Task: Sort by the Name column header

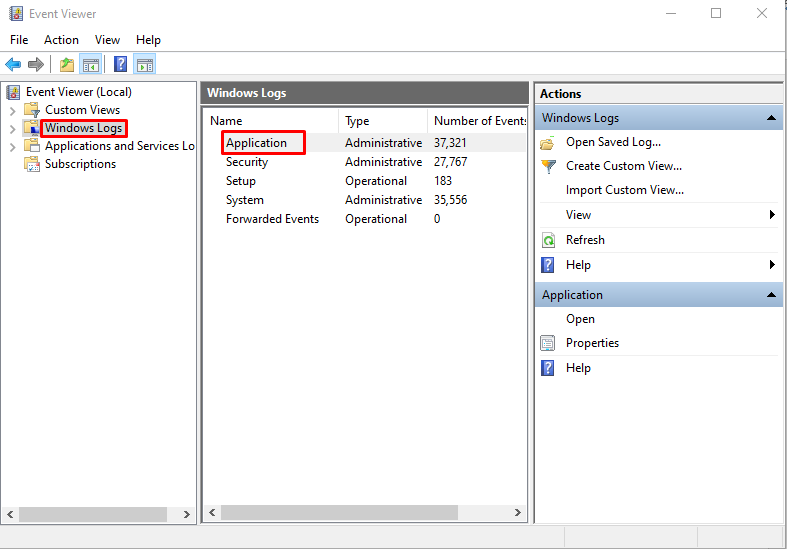Action: coord(271,121)
